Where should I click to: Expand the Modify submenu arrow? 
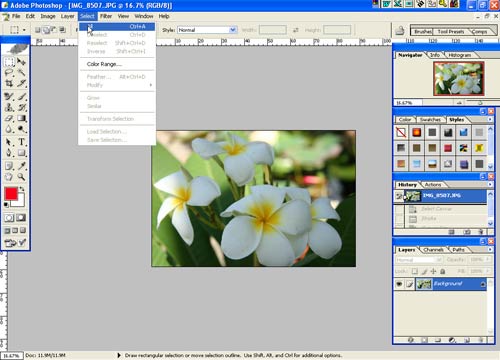click(151, 85)
